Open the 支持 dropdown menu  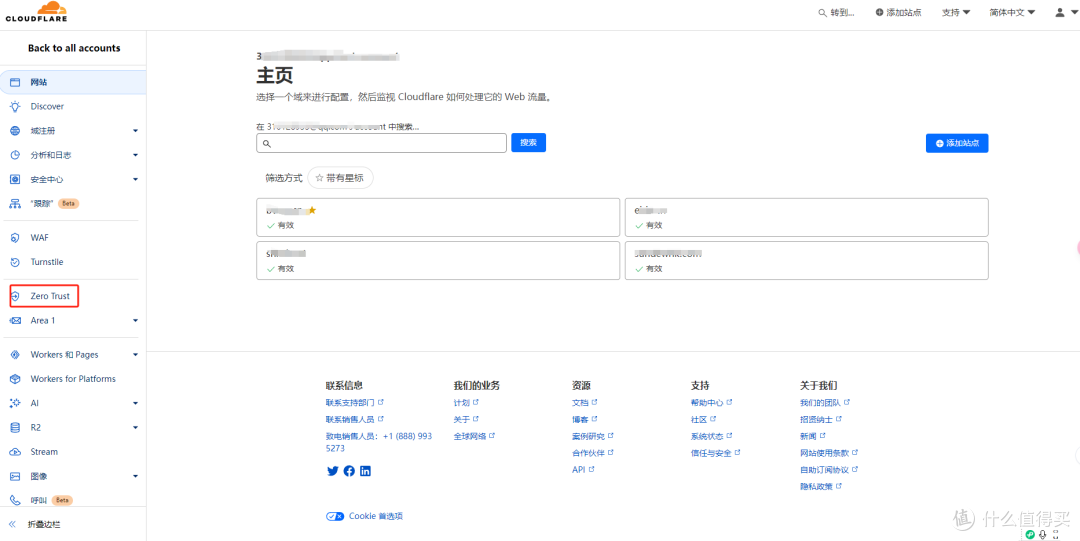click(x=956, y=12)
